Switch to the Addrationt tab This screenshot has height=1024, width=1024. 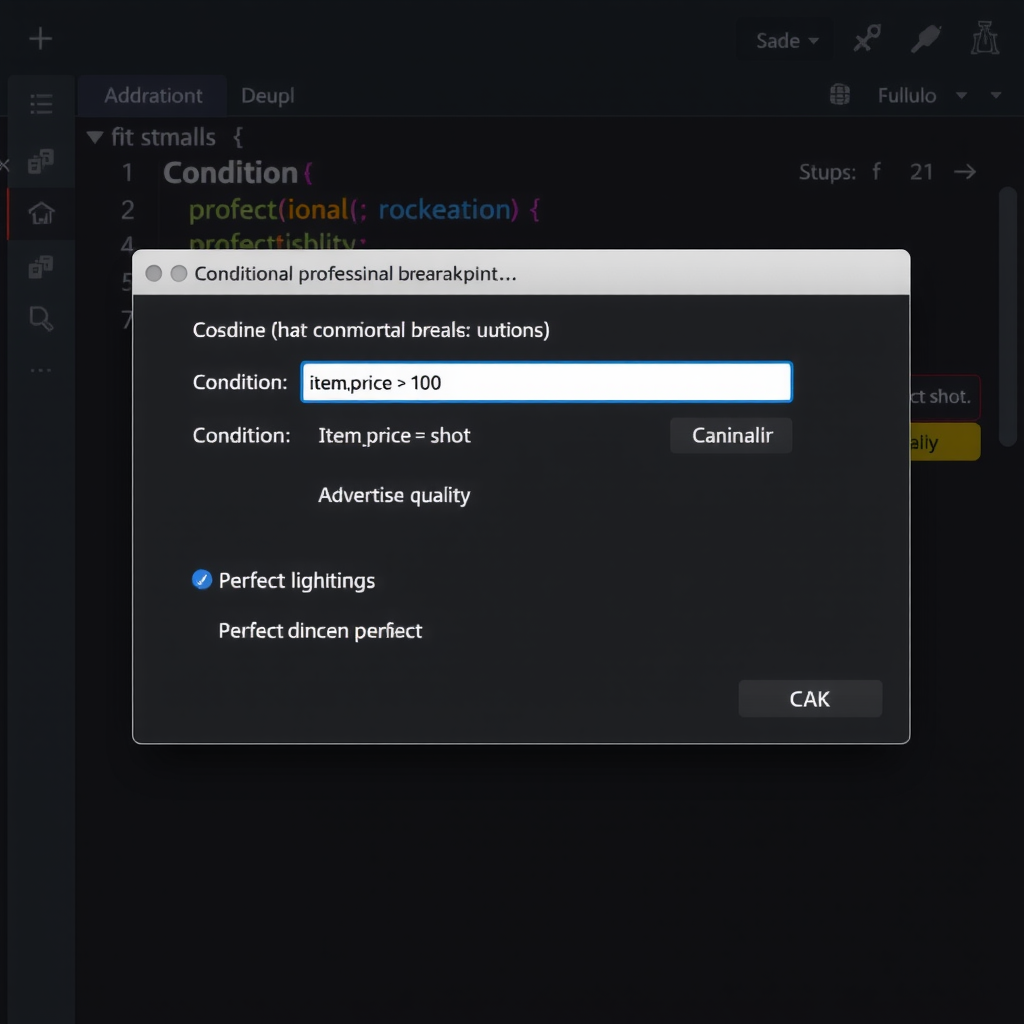tap(152, 95)
